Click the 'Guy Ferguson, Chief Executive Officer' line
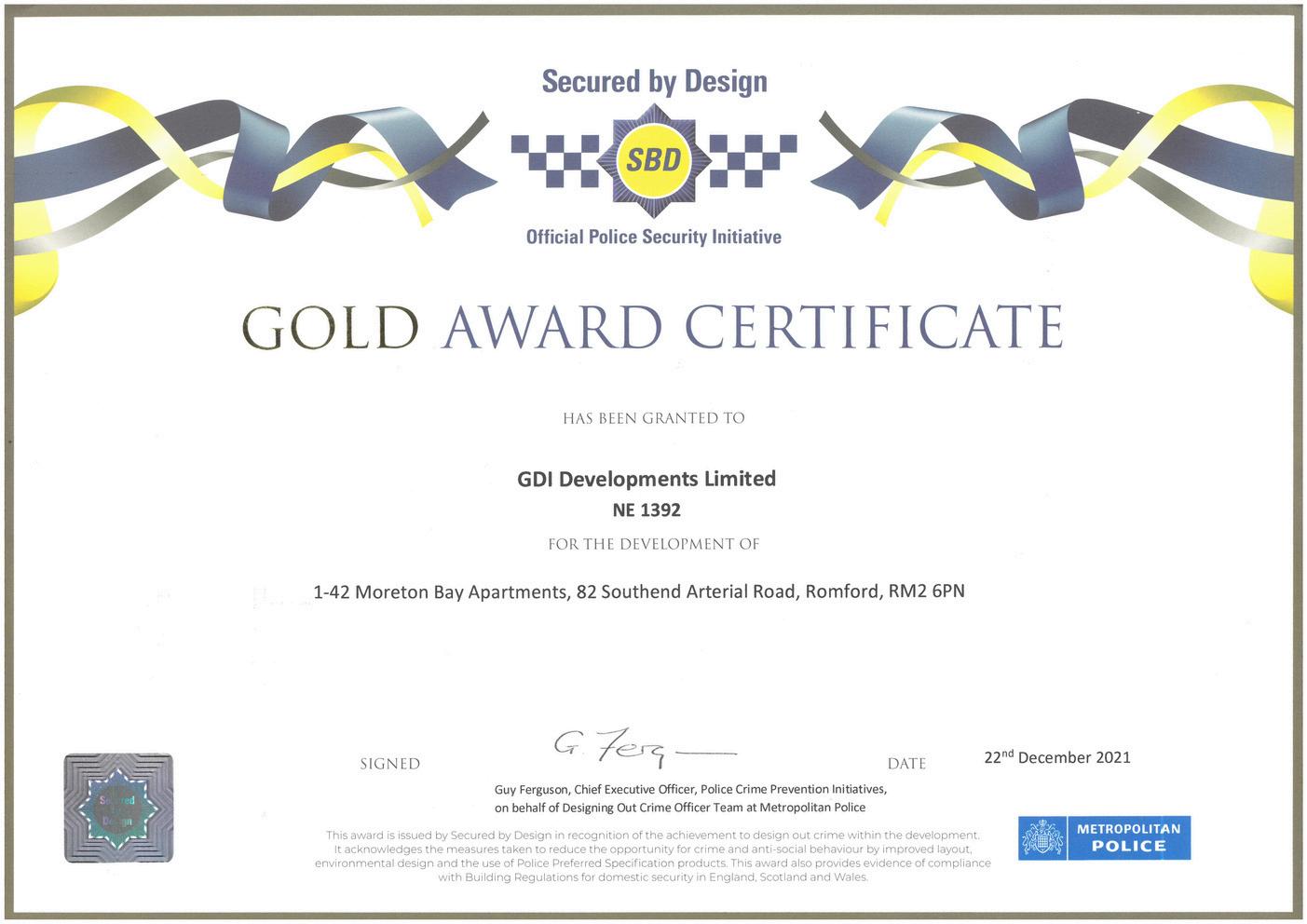The height and width of the screenshot is (924, 1307). pos(690,790)
